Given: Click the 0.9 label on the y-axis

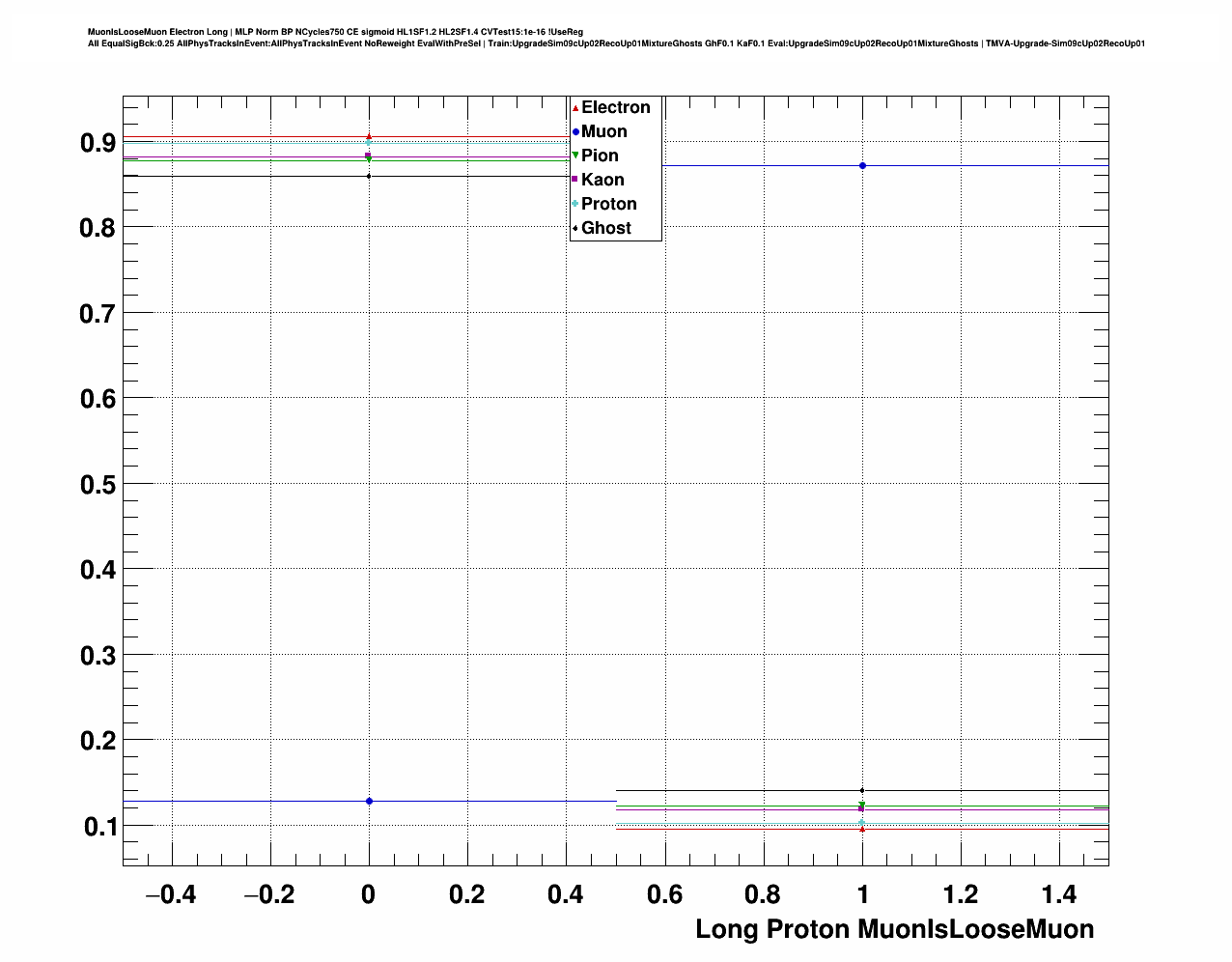Looking at the screenshot, I should (x=98, y=143).
